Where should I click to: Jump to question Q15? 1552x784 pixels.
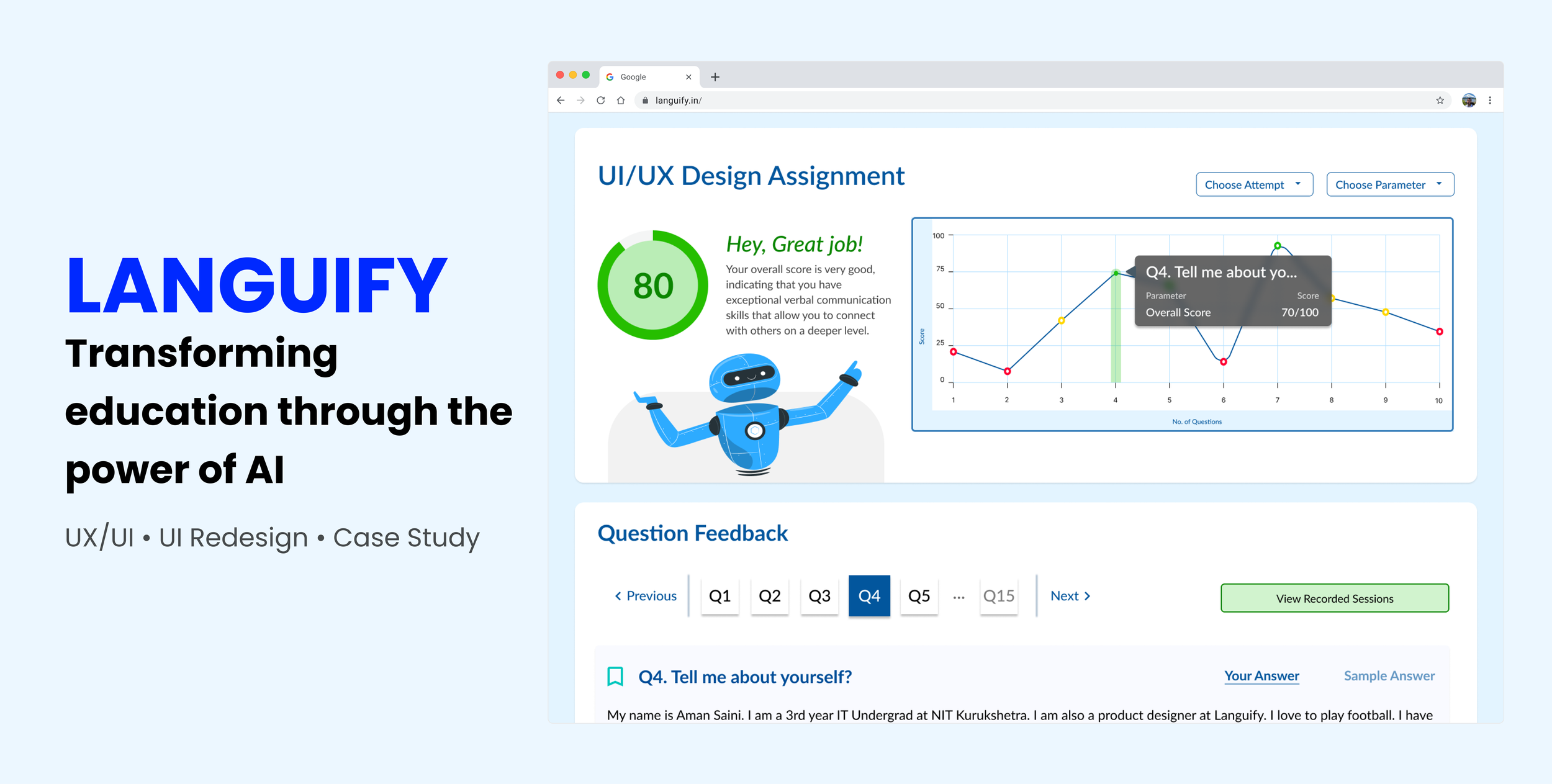tap(999, 596)
